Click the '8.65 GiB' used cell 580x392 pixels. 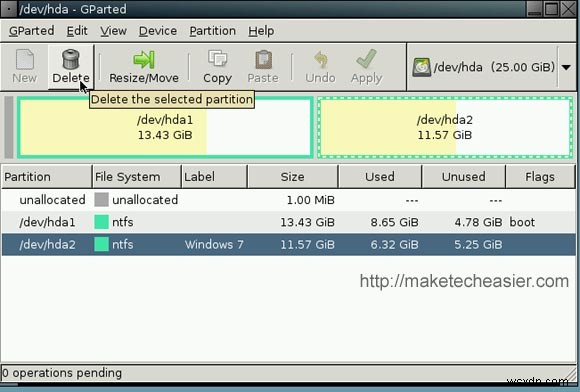[394, 222]
